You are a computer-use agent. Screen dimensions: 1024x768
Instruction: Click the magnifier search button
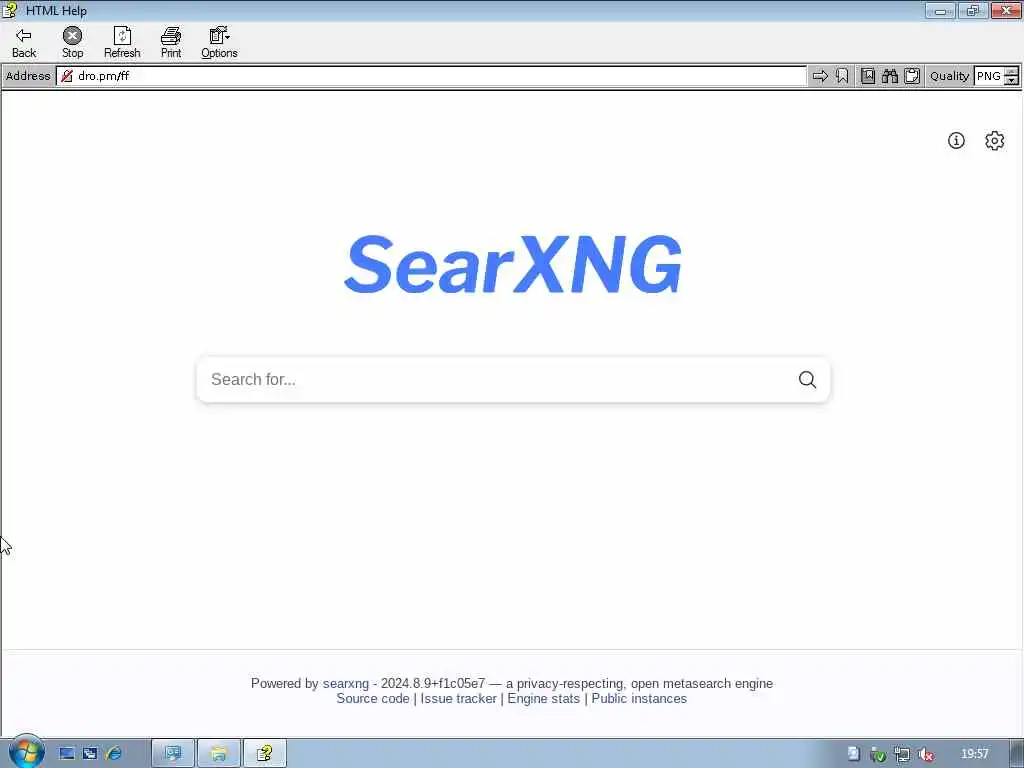pyautogui.click(x=807, y=379)
